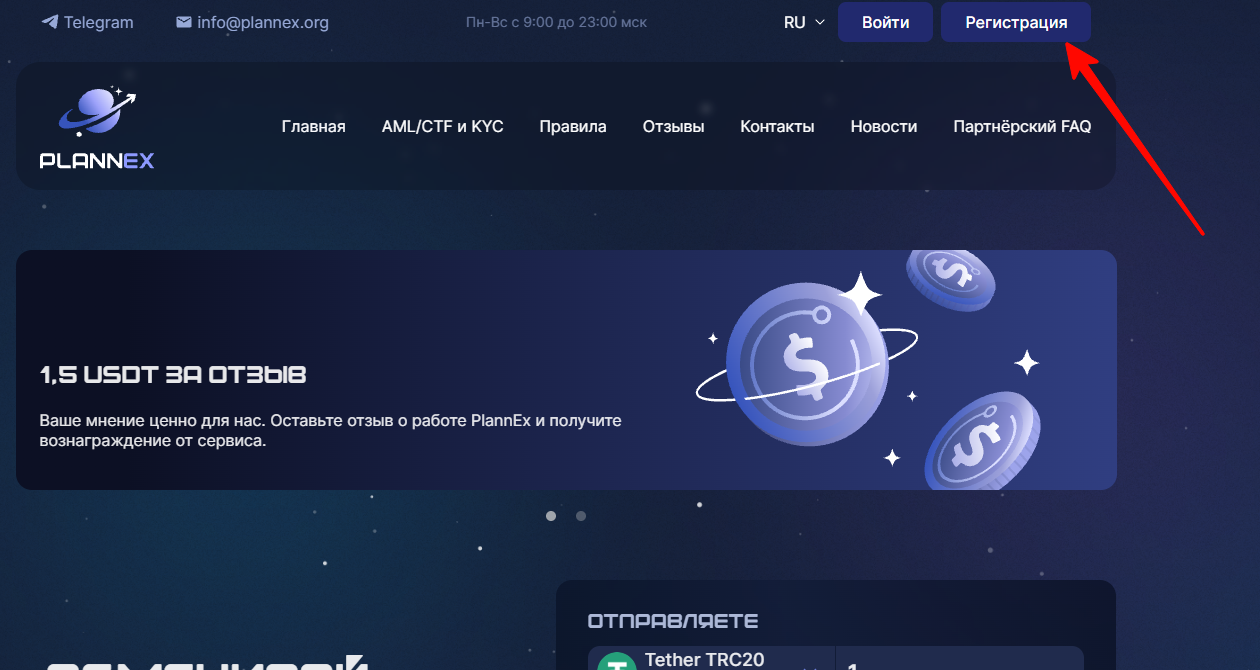The image size is (1260, 670).
Task: Open the Контакты page
Action: click(777, 126)
